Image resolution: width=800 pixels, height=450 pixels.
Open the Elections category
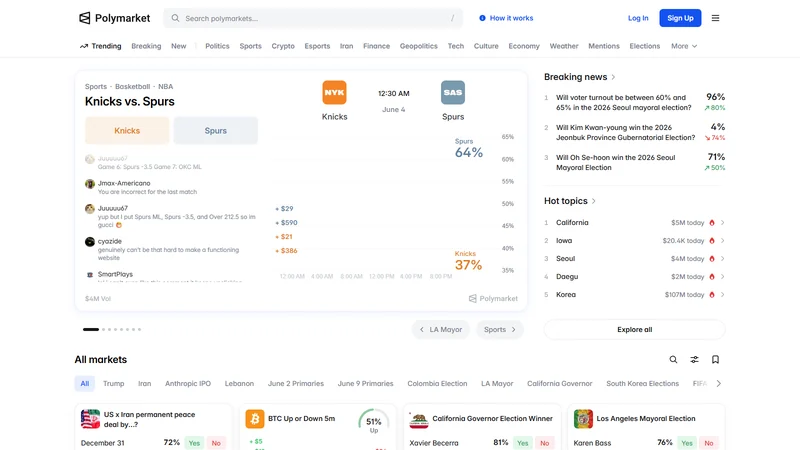pos(644,46)
